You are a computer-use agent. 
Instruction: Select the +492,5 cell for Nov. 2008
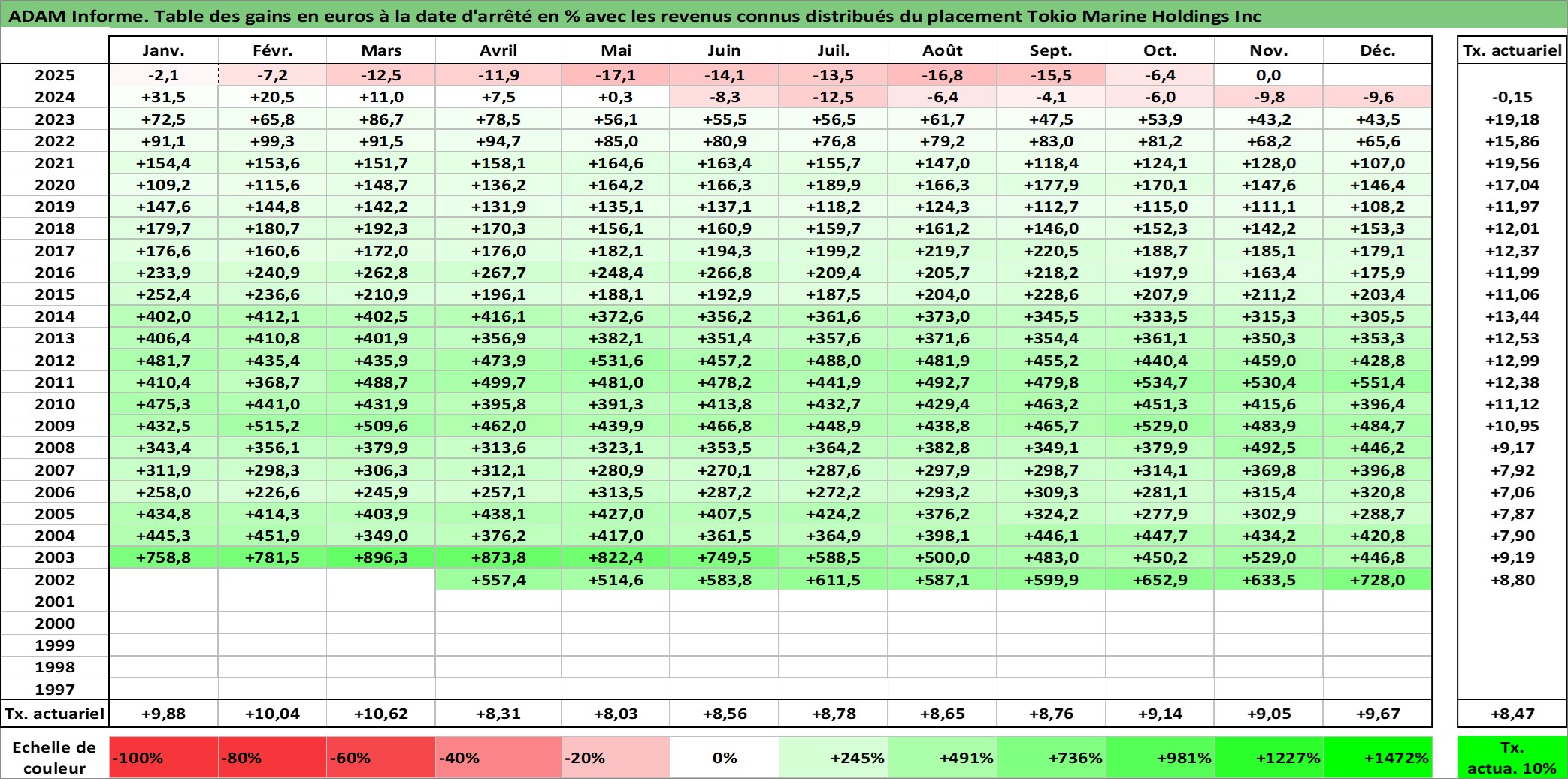[1269, 448]
